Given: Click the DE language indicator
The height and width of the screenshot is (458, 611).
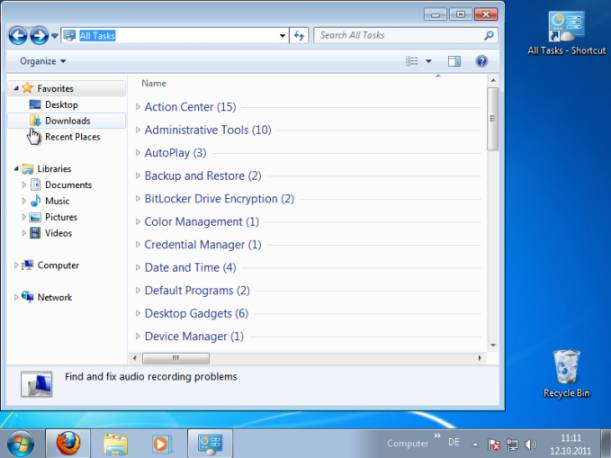Looking at the screenshot, I should [454, 442].
